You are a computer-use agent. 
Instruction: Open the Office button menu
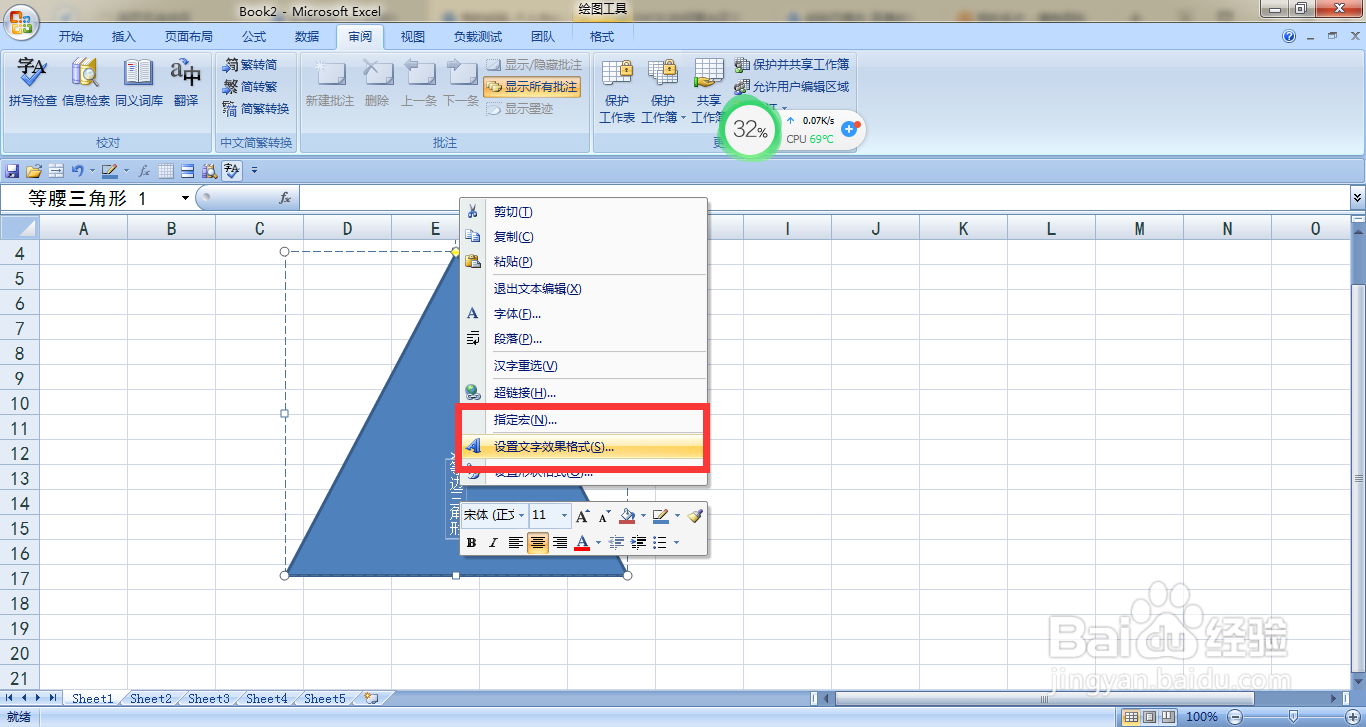click(21, 21)
